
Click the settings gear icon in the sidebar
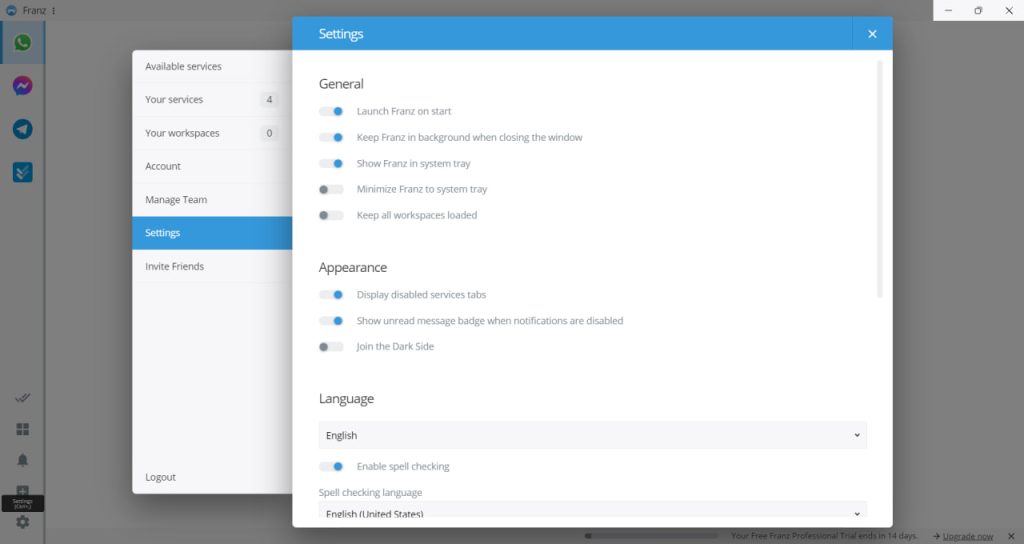22,522
